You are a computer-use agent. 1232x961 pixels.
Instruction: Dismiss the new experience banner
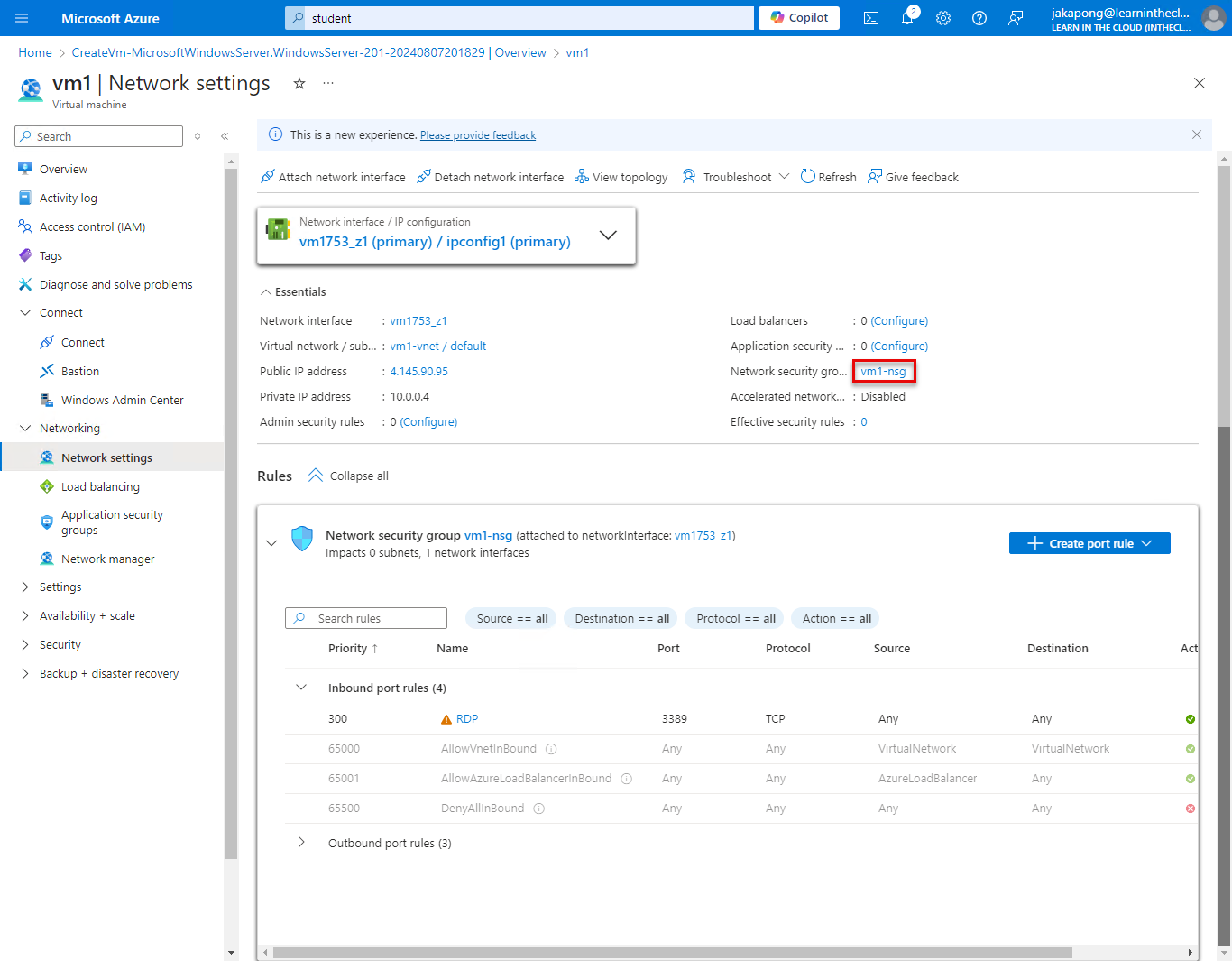pyautogui.click(x=1197, y=134)
